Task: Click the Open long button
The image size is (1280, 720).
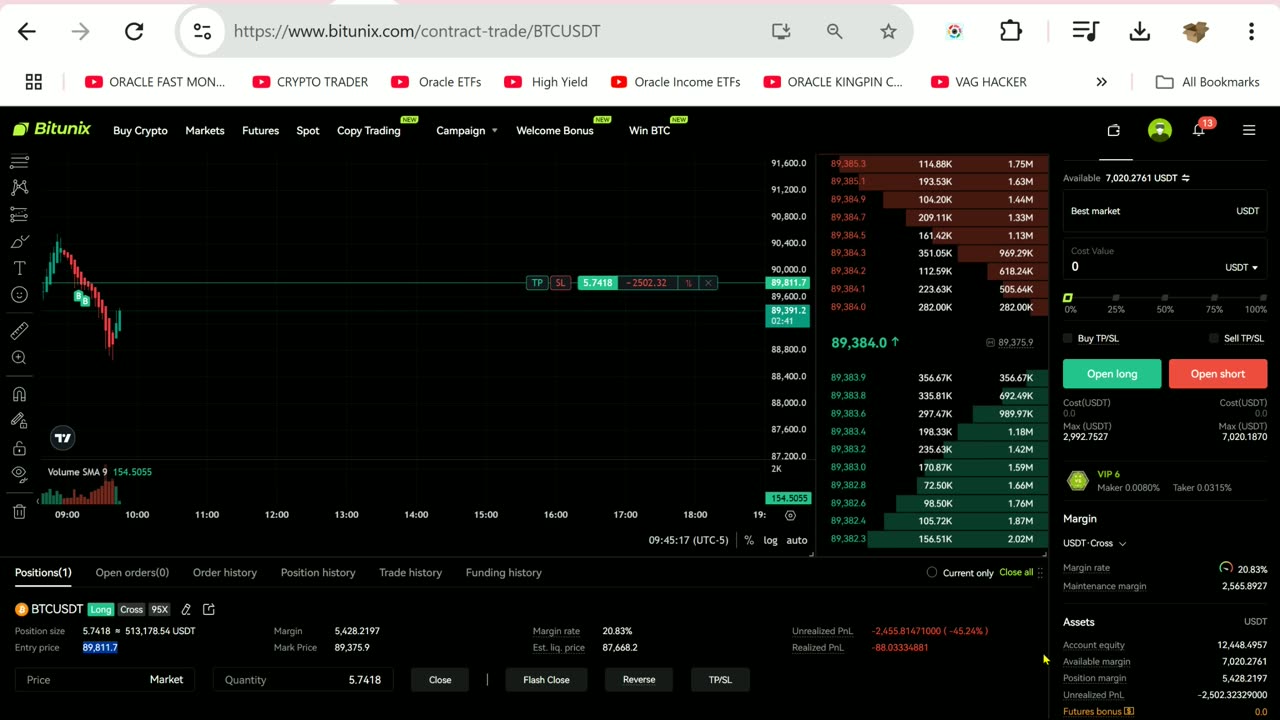Action: (1112, 374)
